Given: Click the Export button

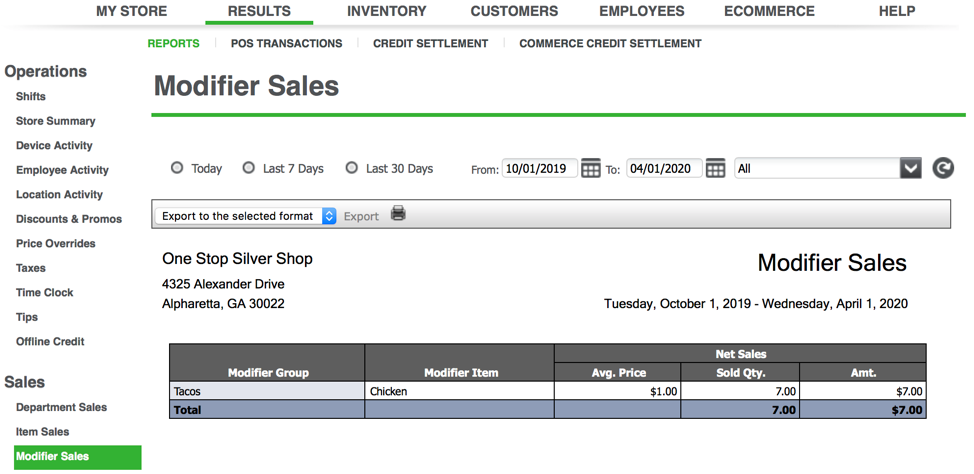Looking at the screenshot, I should (x=361, y=216).
